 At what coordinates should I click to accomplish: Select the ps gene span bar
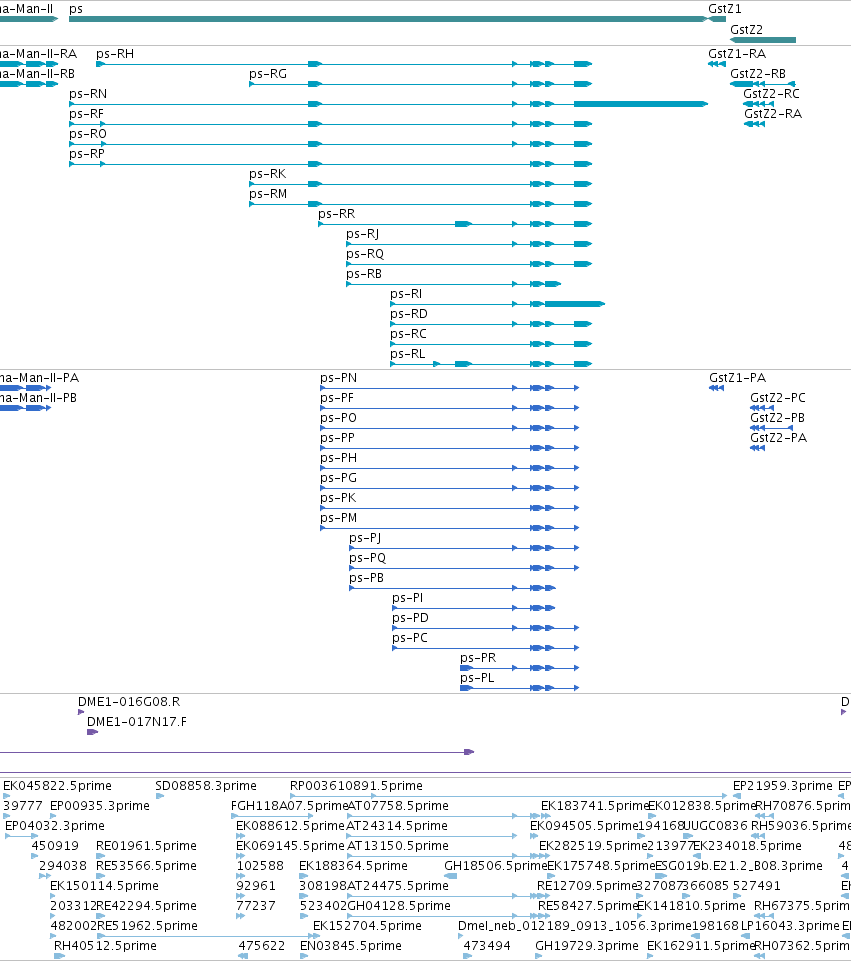click(x=387, y=19)
